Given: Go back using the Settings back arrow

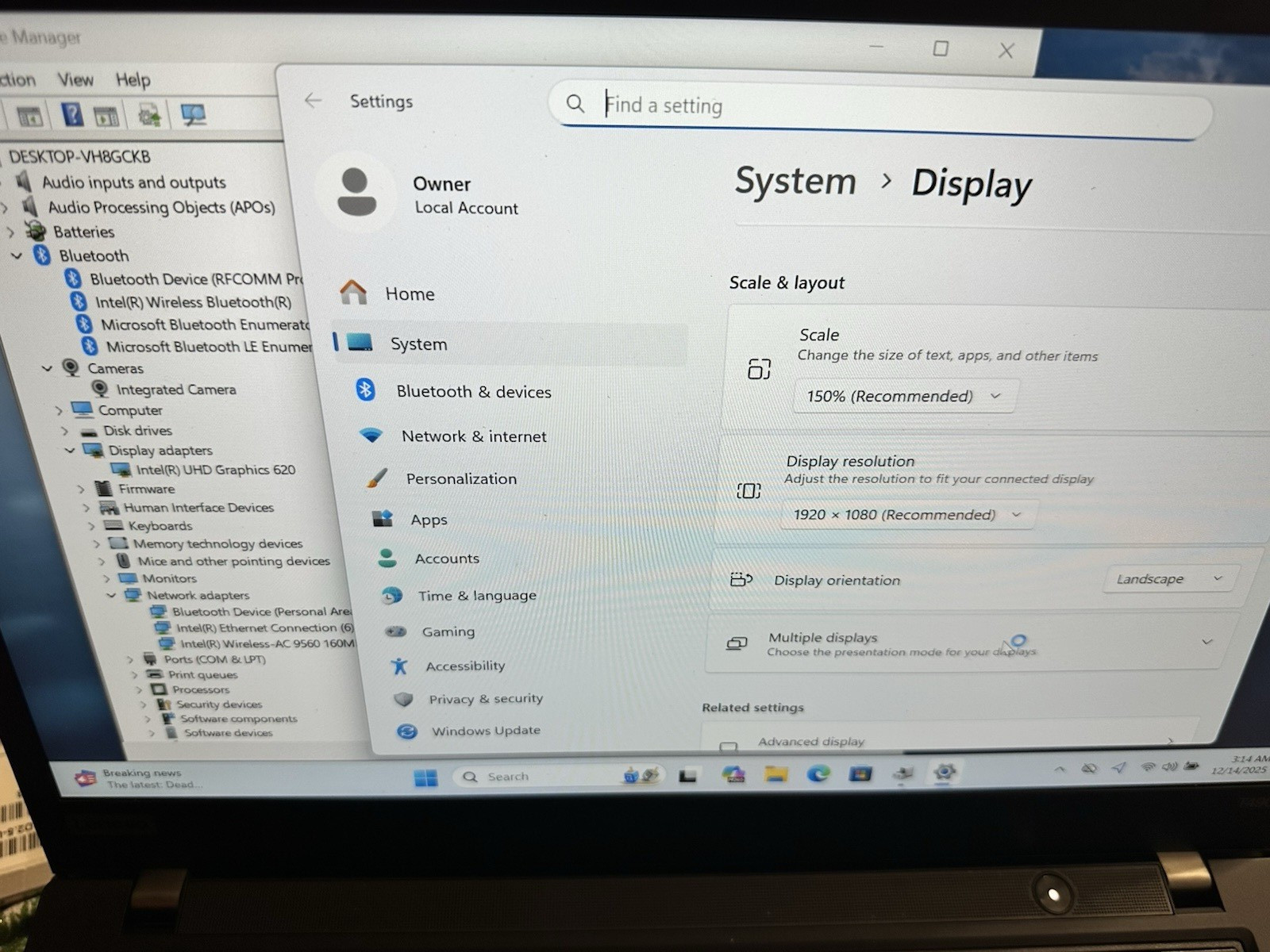Looking at the screenshot, I should pyautogui.click(x=313, y=101).
